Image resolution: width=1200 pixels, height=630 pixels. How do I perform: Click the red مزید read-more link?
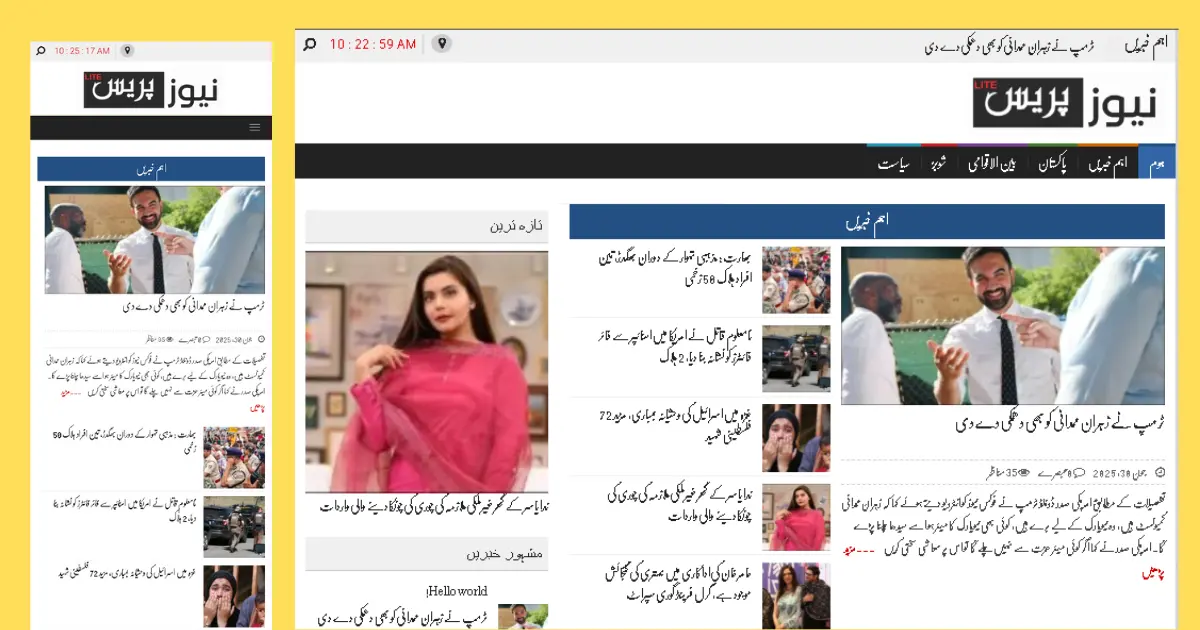click(851, 549)
